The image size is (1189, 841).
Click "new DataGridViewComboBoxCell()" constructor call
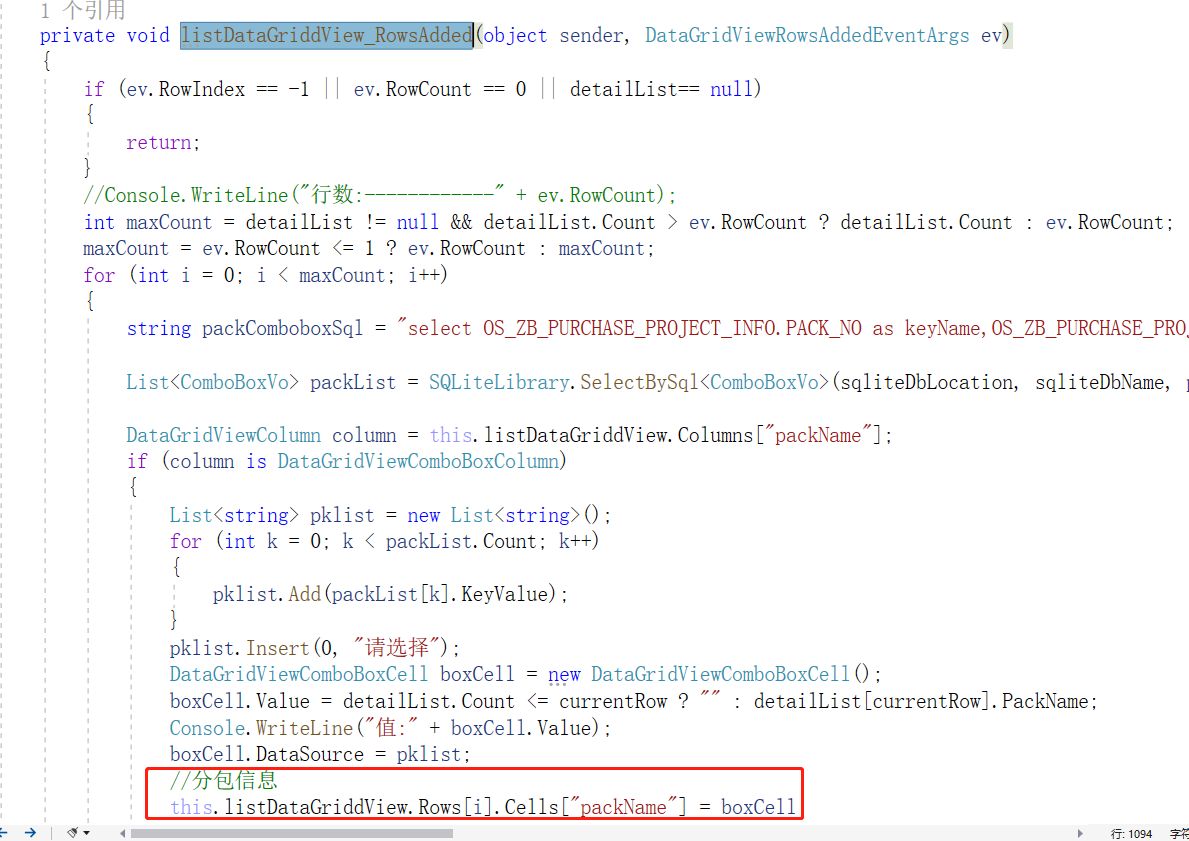click(x=711, y=674)
